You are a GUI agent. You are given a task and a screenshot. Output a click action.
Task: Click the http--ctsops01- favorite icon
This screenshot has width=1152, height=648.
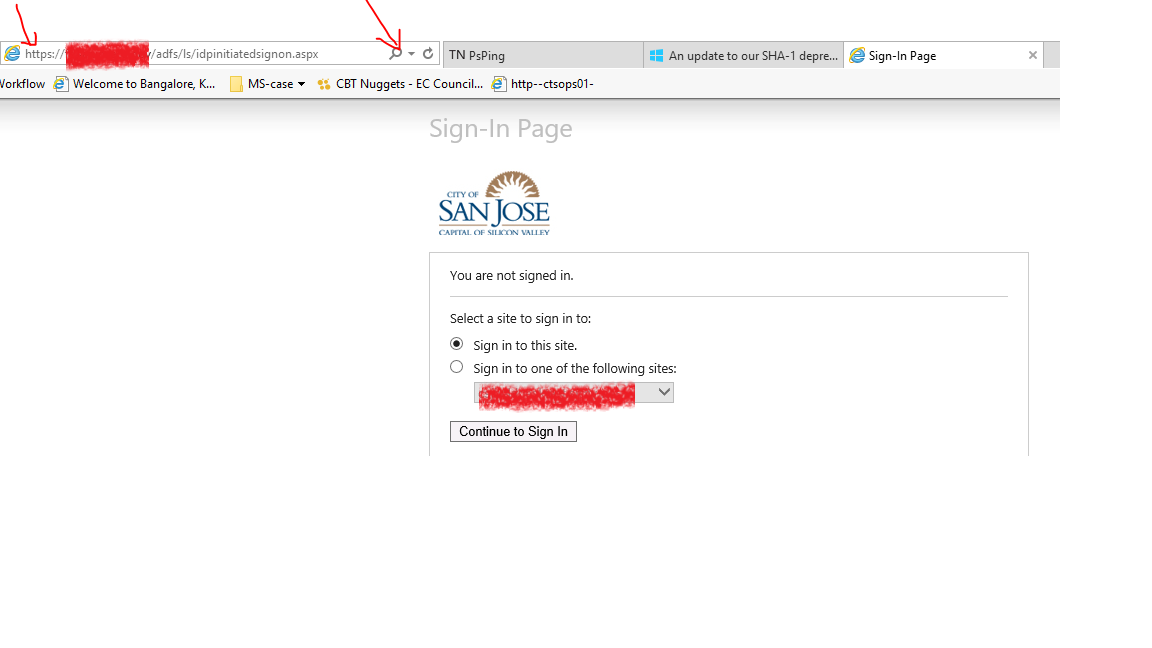[x=499, y=84]
